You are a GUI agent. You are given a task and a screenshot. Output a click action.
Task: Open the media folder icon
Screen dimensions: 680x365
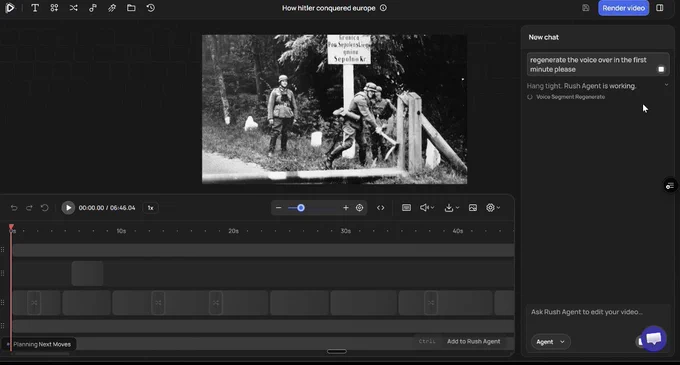(x=131, y=8)
